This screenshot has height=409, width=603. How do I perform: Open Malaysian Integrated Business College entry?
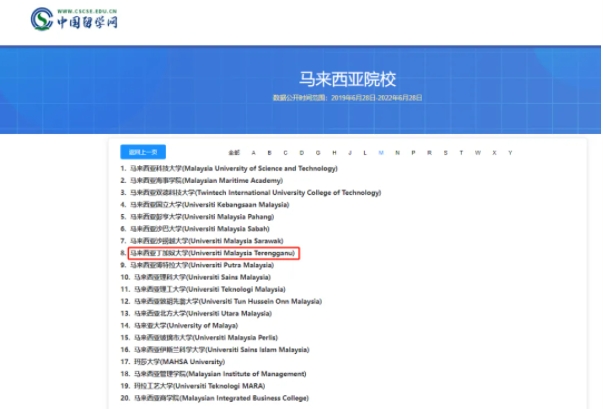click(221, 398)
